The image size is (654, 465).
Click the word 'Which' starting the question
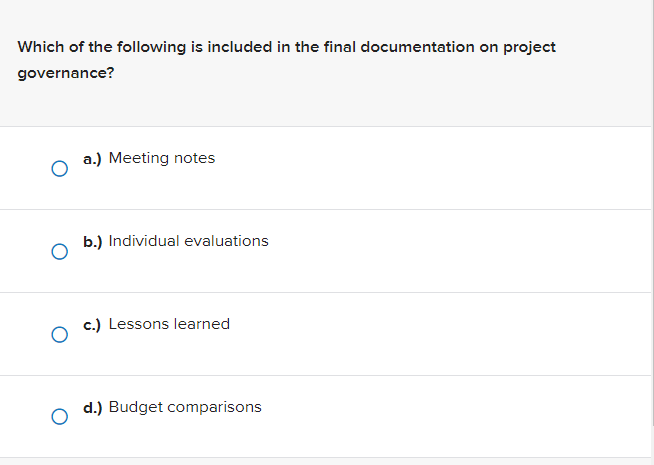pos(42,47)
